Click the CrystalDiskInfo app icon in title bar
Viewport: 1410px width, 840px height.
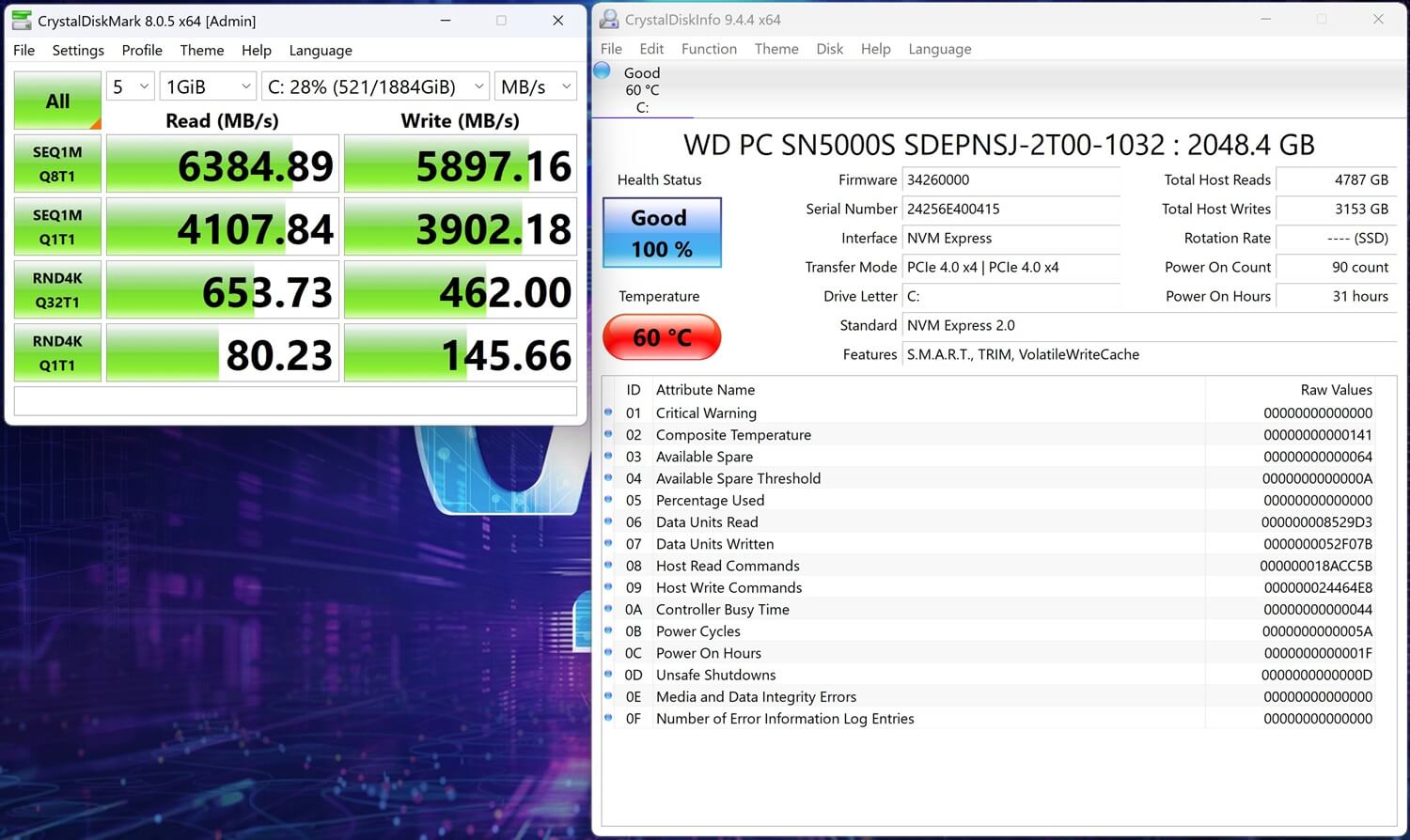pos(609,19)
